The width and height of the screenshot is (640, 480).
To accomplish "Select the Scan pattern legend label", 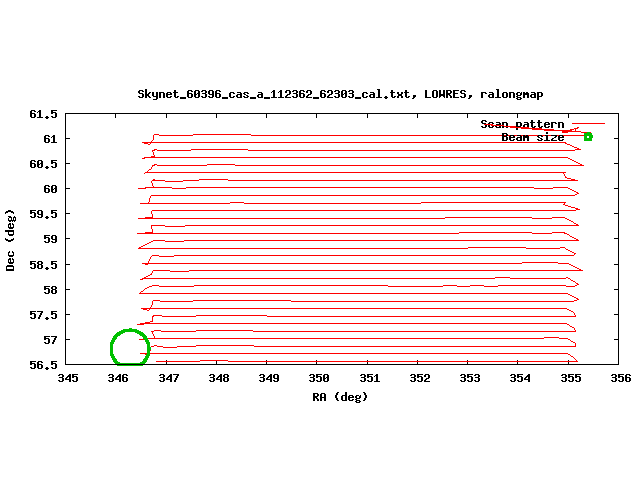I will coord(522,124).
